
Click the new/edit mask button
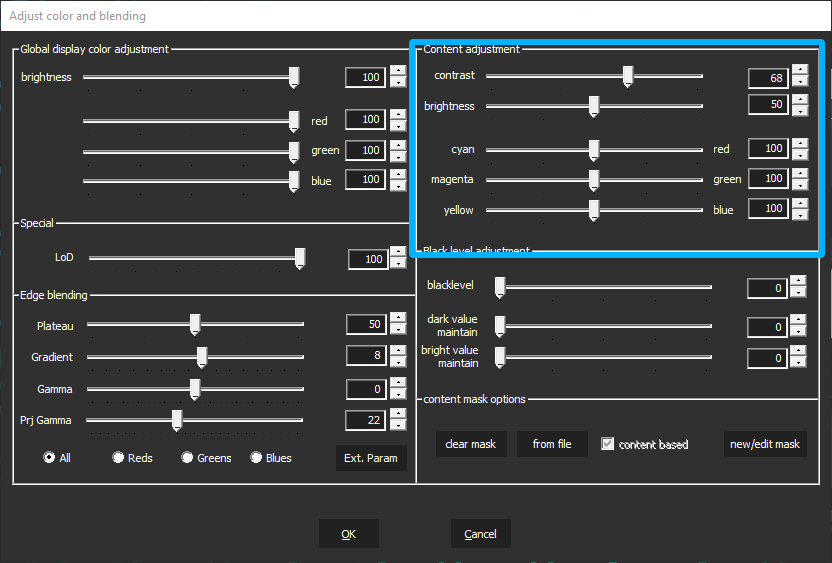pos(765,444)
